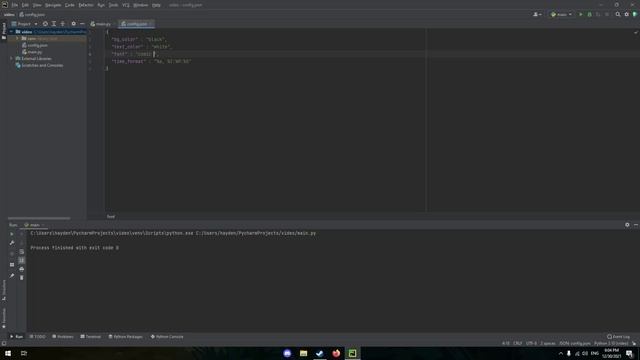The height and width of the screenshot is (360, 640).
Task: Click config.json in navigation breadcrumb
Action: click(32, 15)
